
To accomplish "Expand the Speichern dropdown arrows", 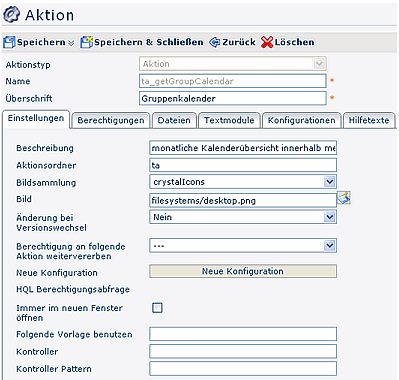I will [71, 43].
